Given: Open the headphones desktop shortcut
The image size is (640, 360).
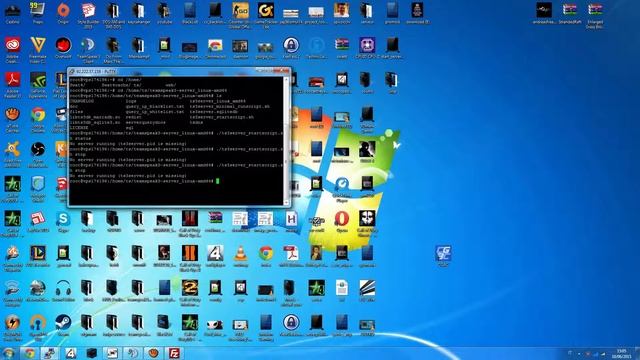Looking at the screenshot, I should pyautogui.click(x=63, y=291).
